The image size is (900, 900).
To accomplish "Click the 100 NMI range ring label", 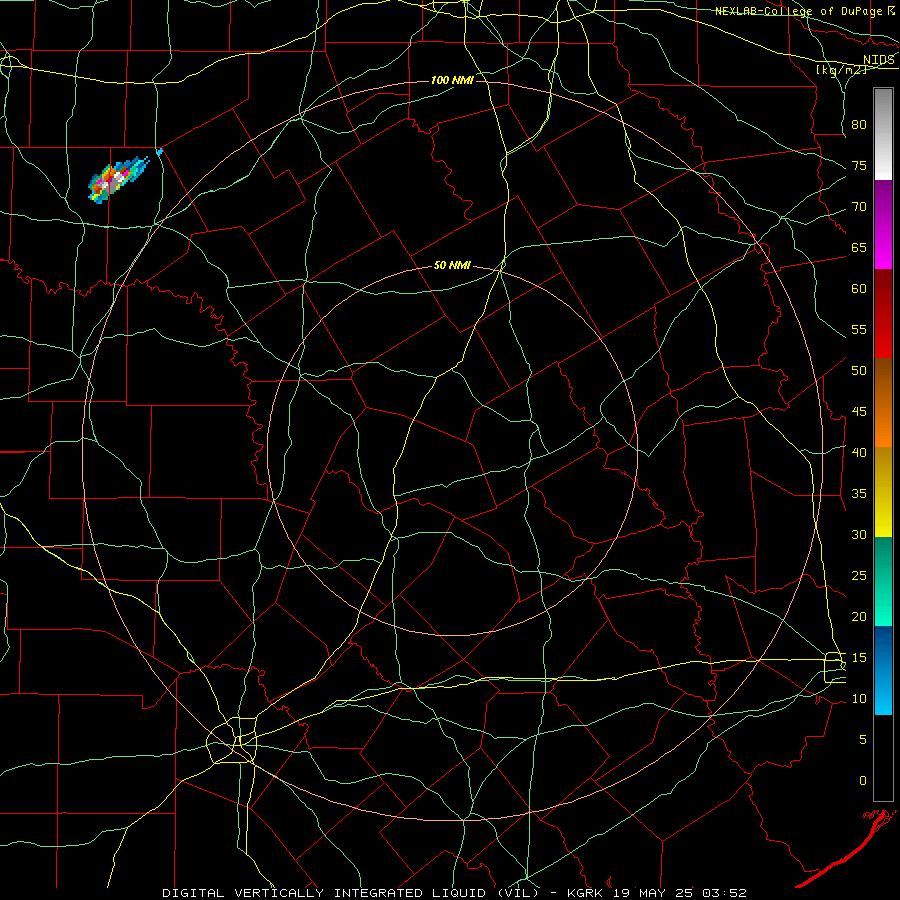I will (x=452, y=80).
